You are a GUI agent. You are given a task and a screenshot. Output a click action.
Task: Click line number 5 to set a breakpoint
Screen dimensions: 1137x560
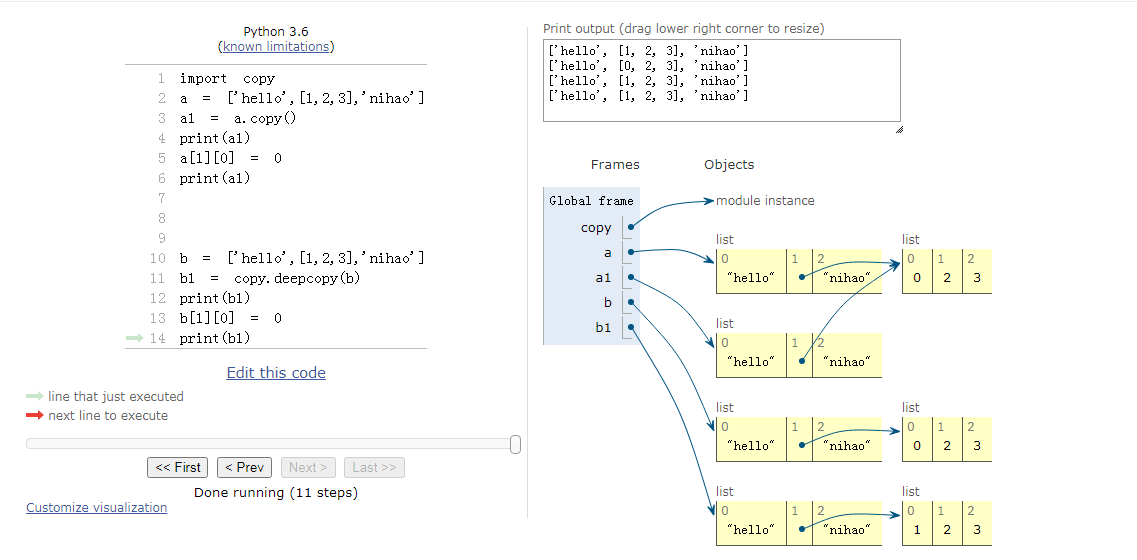pyautogui.click(x=161, y=158)
